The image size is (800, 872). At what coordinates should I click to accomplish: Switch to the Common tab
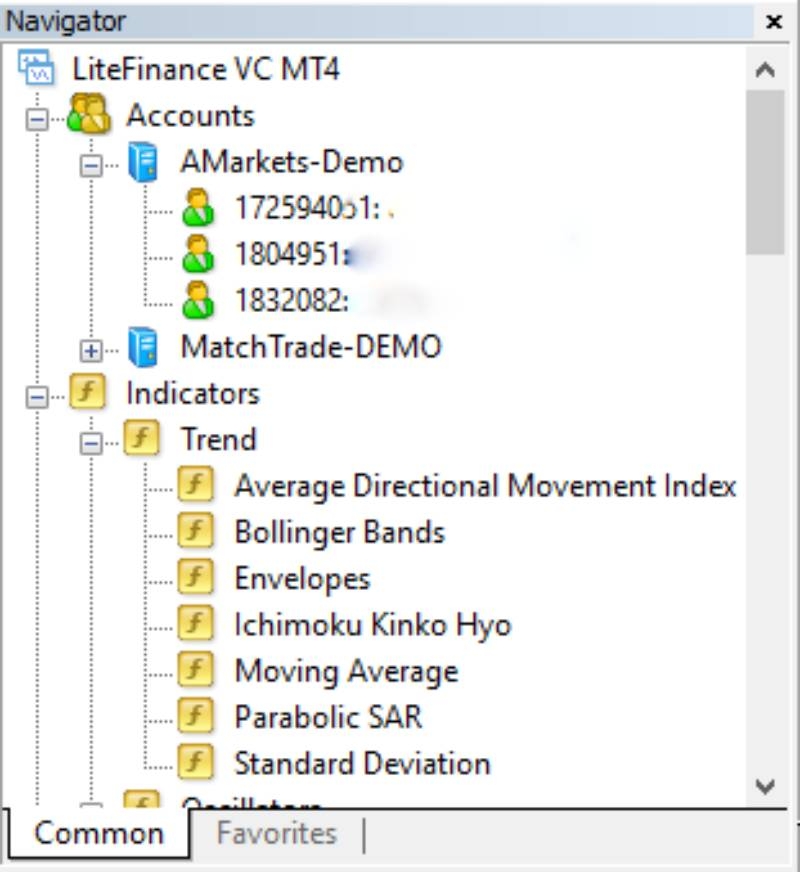point(98,833)
